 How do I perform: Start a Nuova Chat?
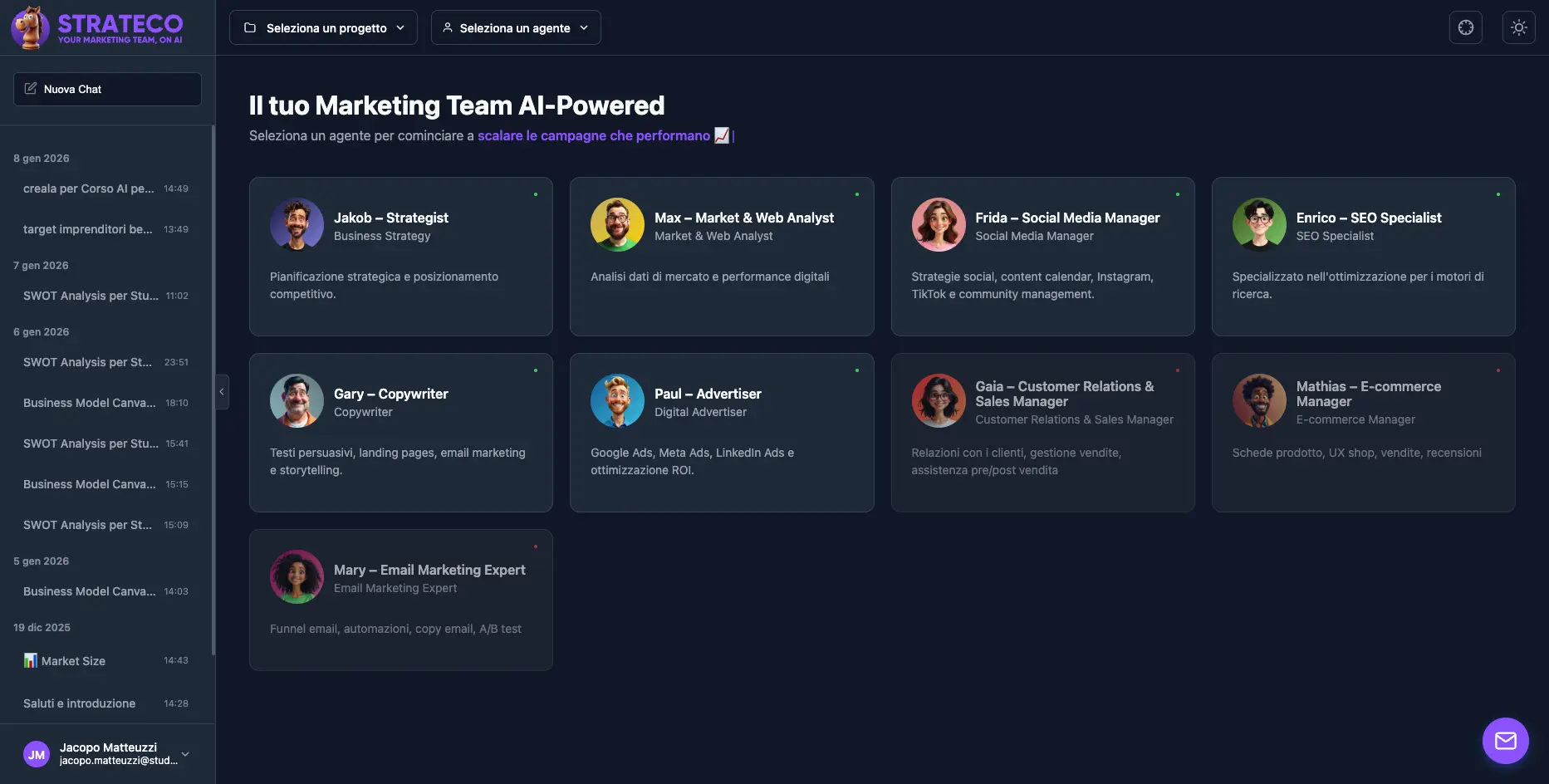coord(107,89)
